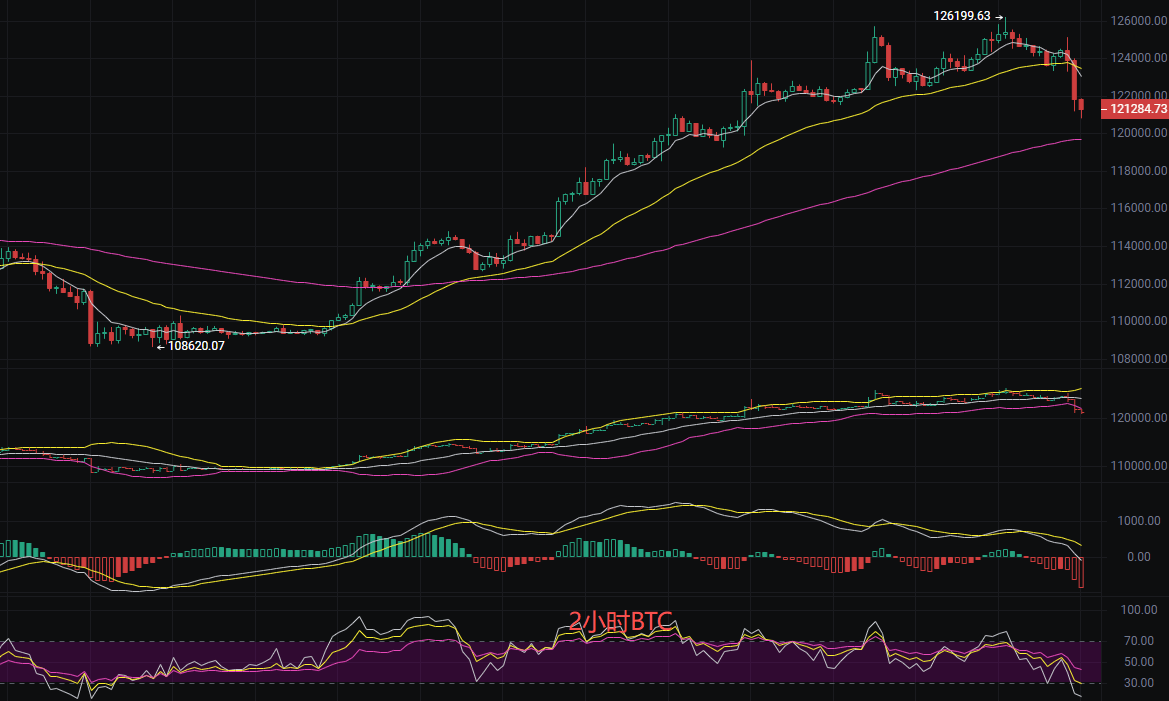Click the 1000.00 MACD axis label
This screenshot has height=701, width=1169.
click(1138, 521)
